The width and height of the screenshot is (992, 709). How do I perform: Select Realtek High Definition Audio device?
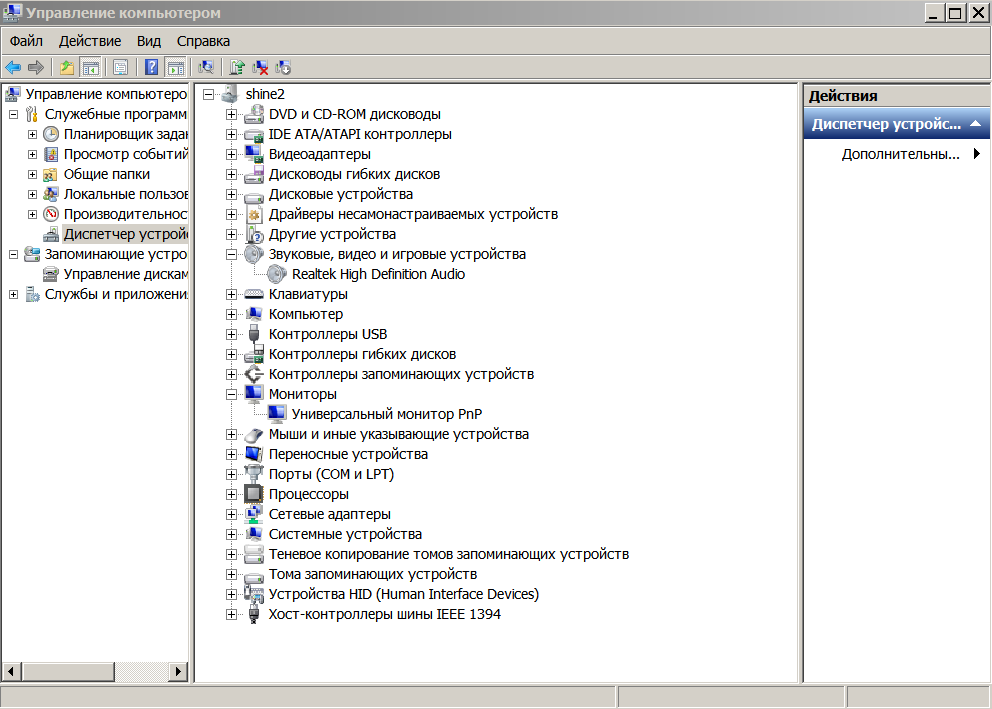click(378, 274)
